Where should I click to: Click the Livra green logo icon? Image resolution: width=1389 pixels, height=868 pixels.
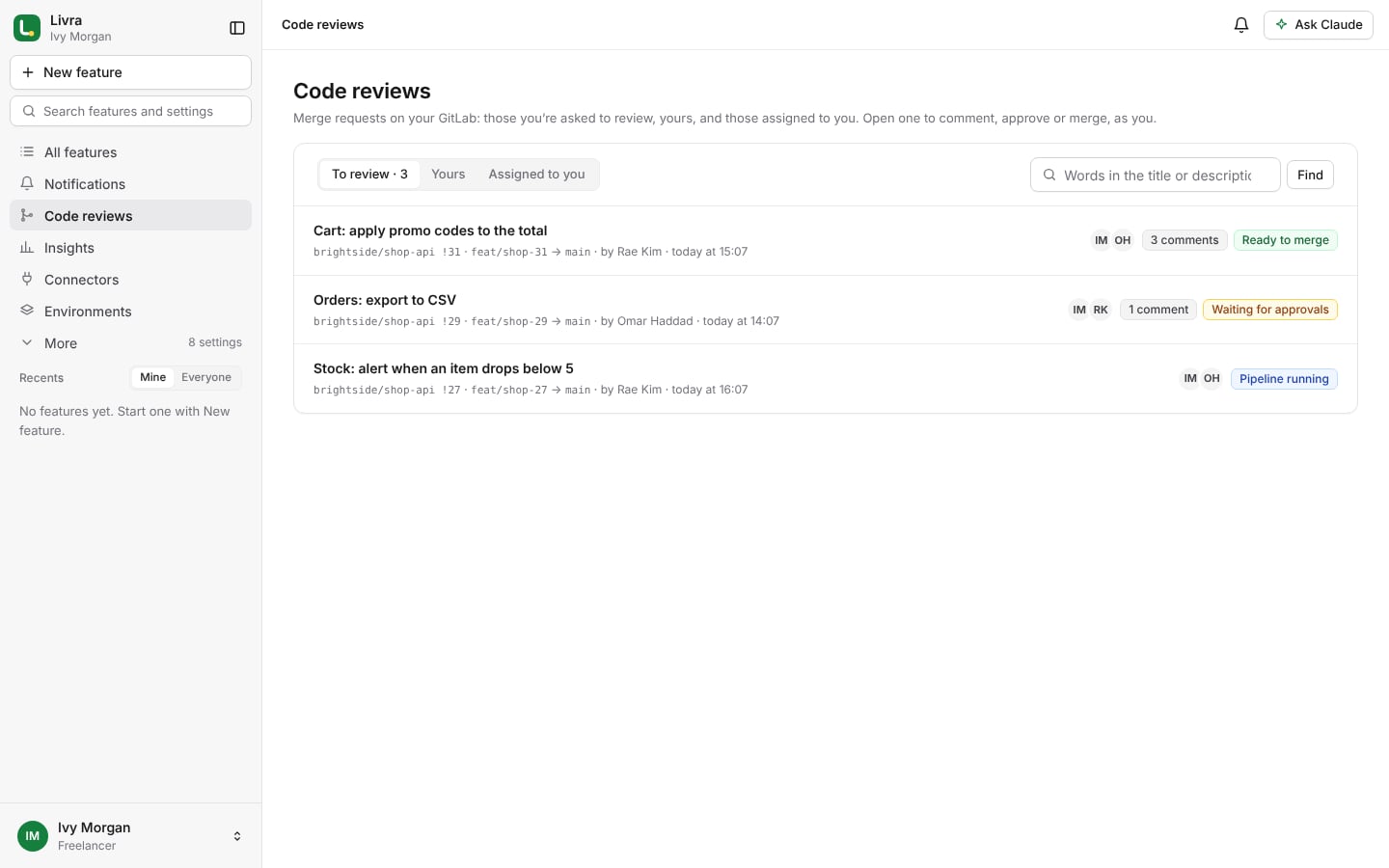[27, 28]
